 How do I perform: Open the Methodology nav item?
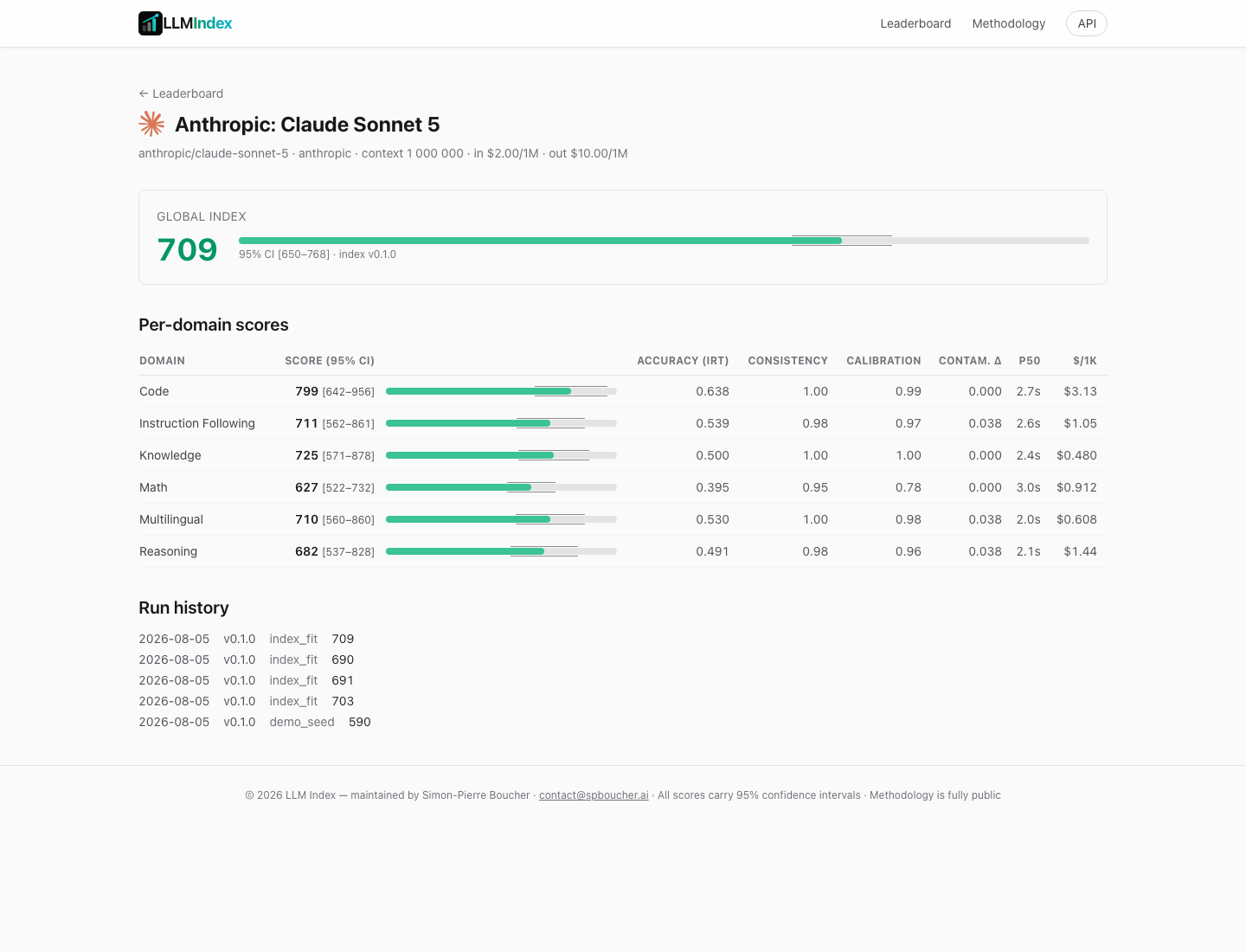click(1009, 23)
